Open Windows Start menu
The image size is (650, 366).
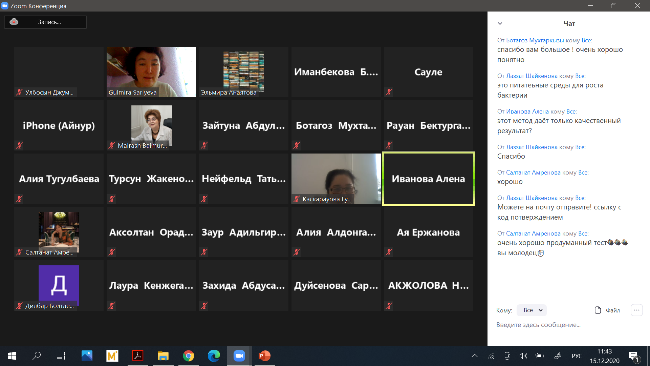tap(12, 356)
